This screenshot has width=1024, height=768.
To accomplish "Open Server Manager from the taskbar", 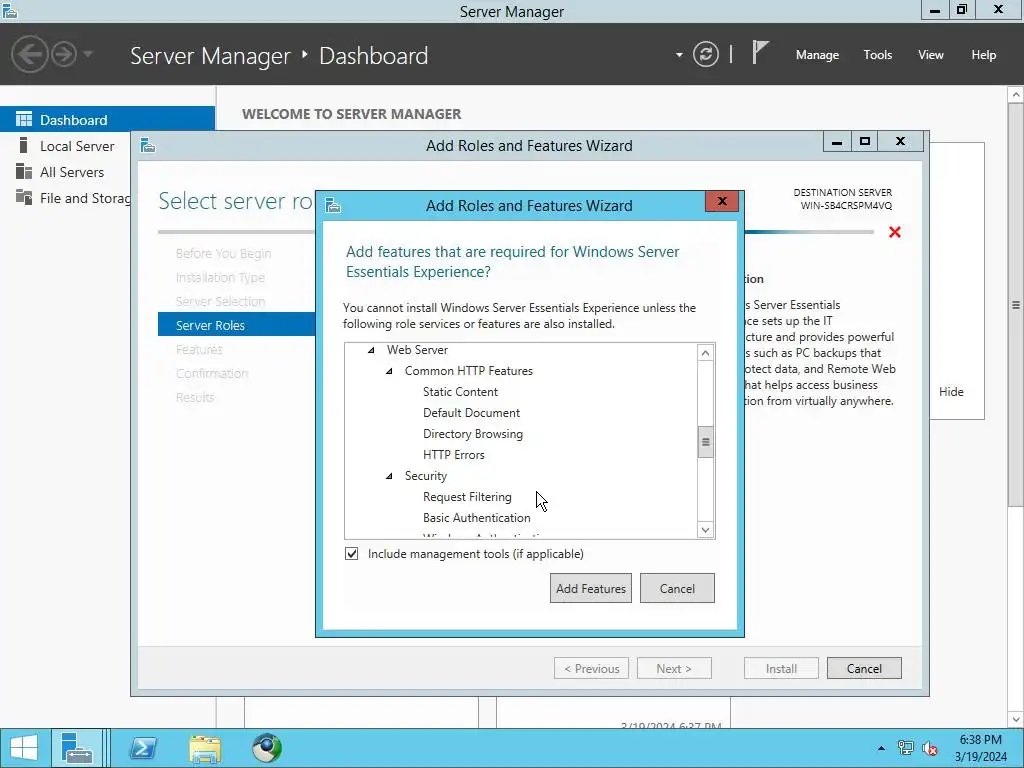I will (77, 748).
